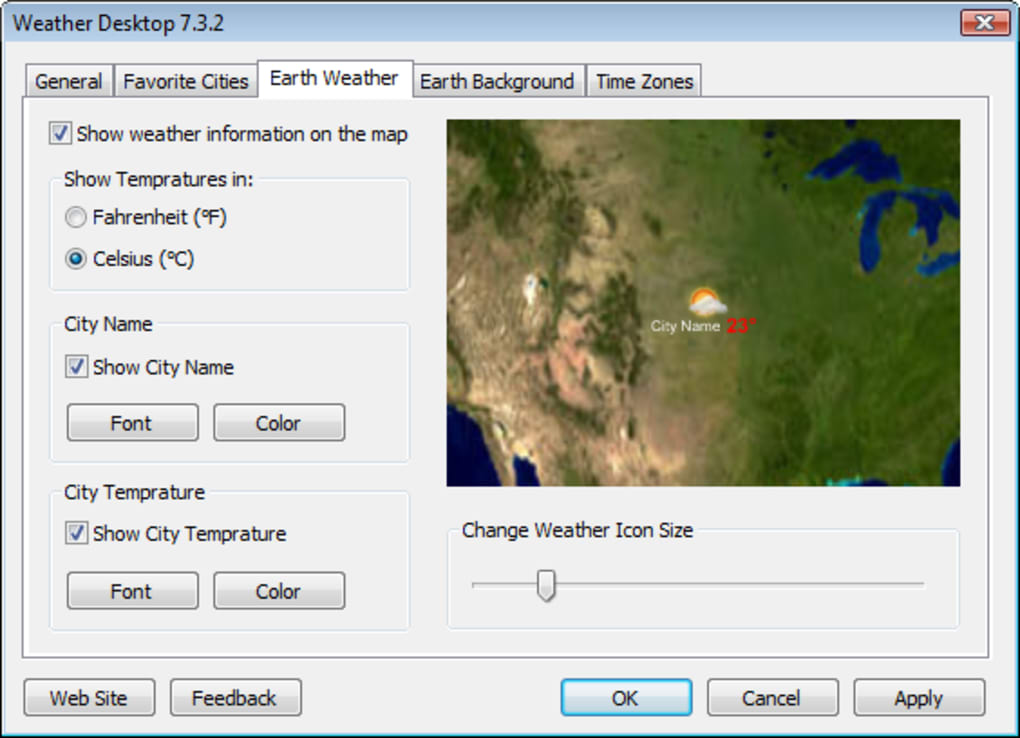The image size is (1020, 738).
Task: Select Fahrenheit temperature units
Action: coord(74,217)
